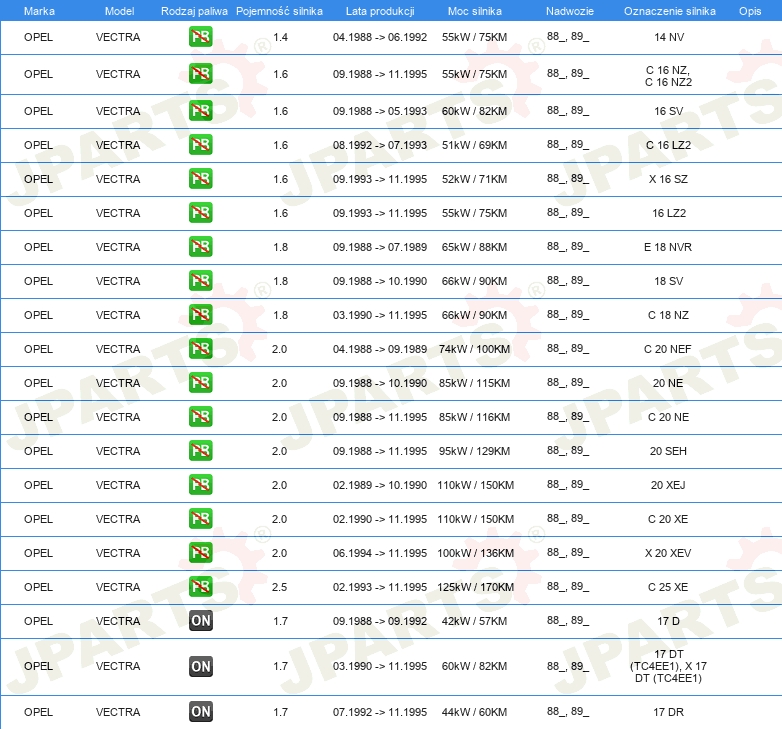Click VECTRA in the 17 DR row
The image size is (782, 729).
[x=118, y=712]
